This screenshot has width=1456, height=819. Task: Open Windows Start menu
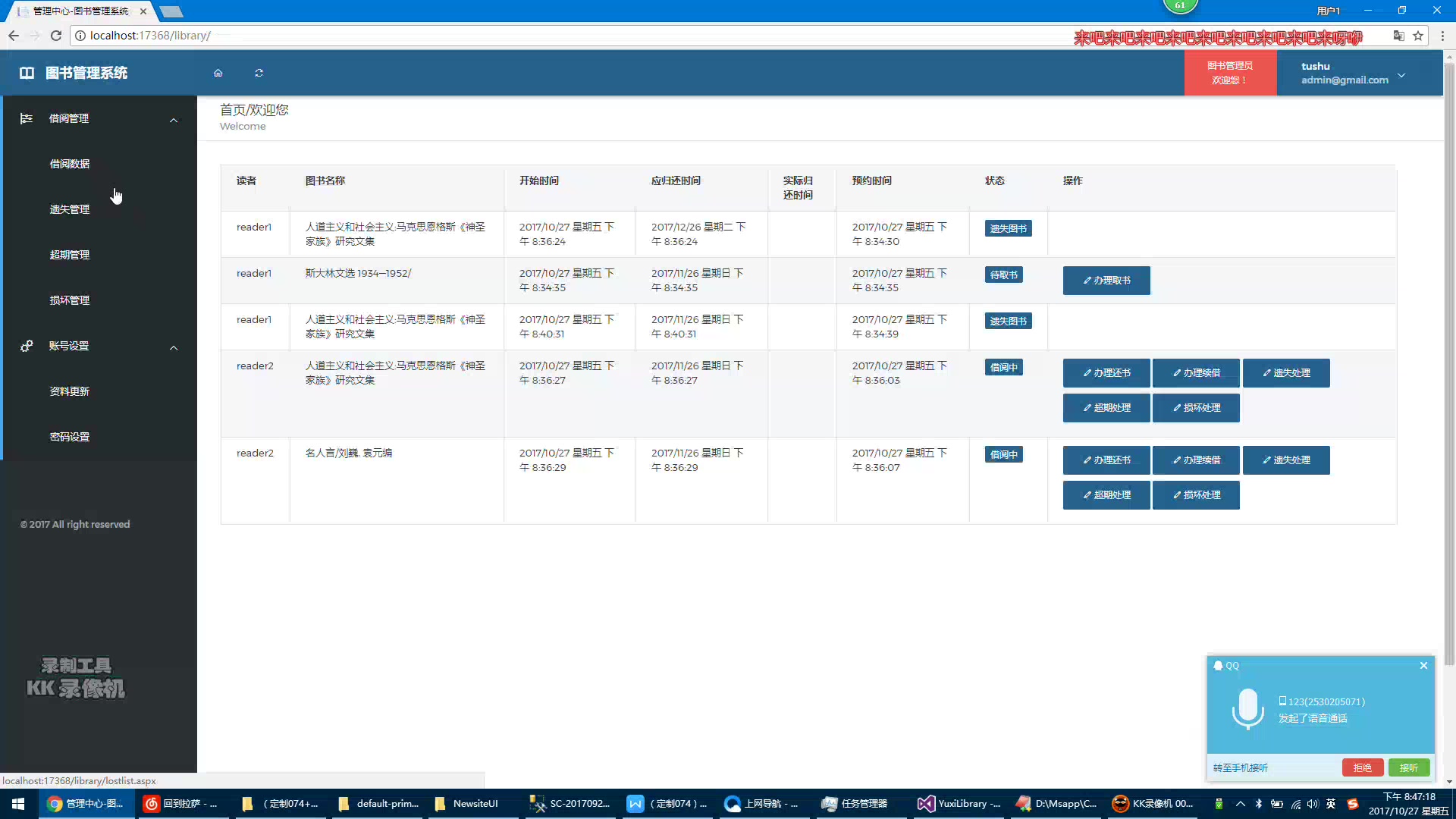(x=18, y=804)
